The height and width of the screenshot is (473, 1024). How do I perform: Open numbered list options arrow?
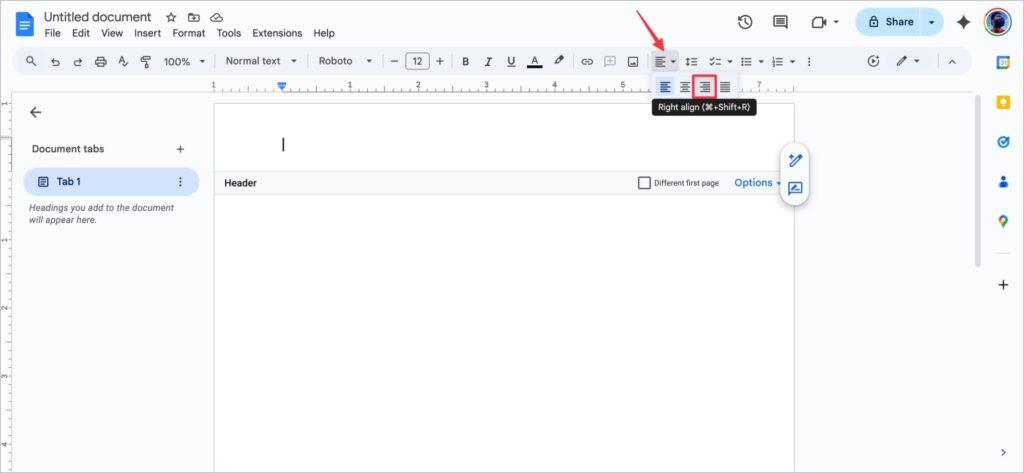[x=792, y=61]
